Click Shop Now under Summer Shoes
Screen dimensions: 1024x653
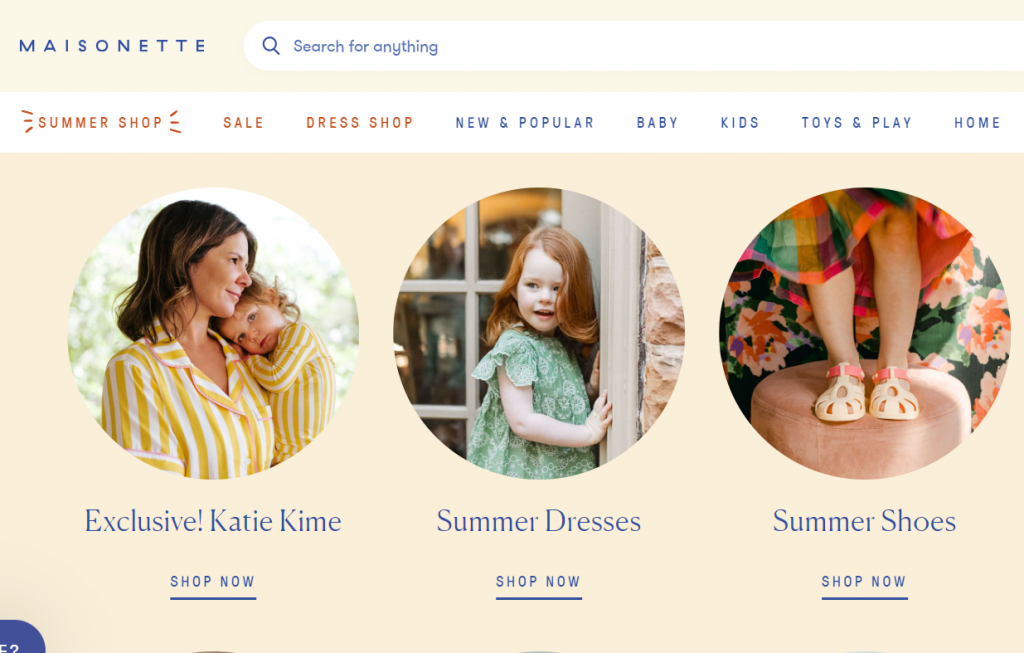pyautogui.click(x=864, y=582)
